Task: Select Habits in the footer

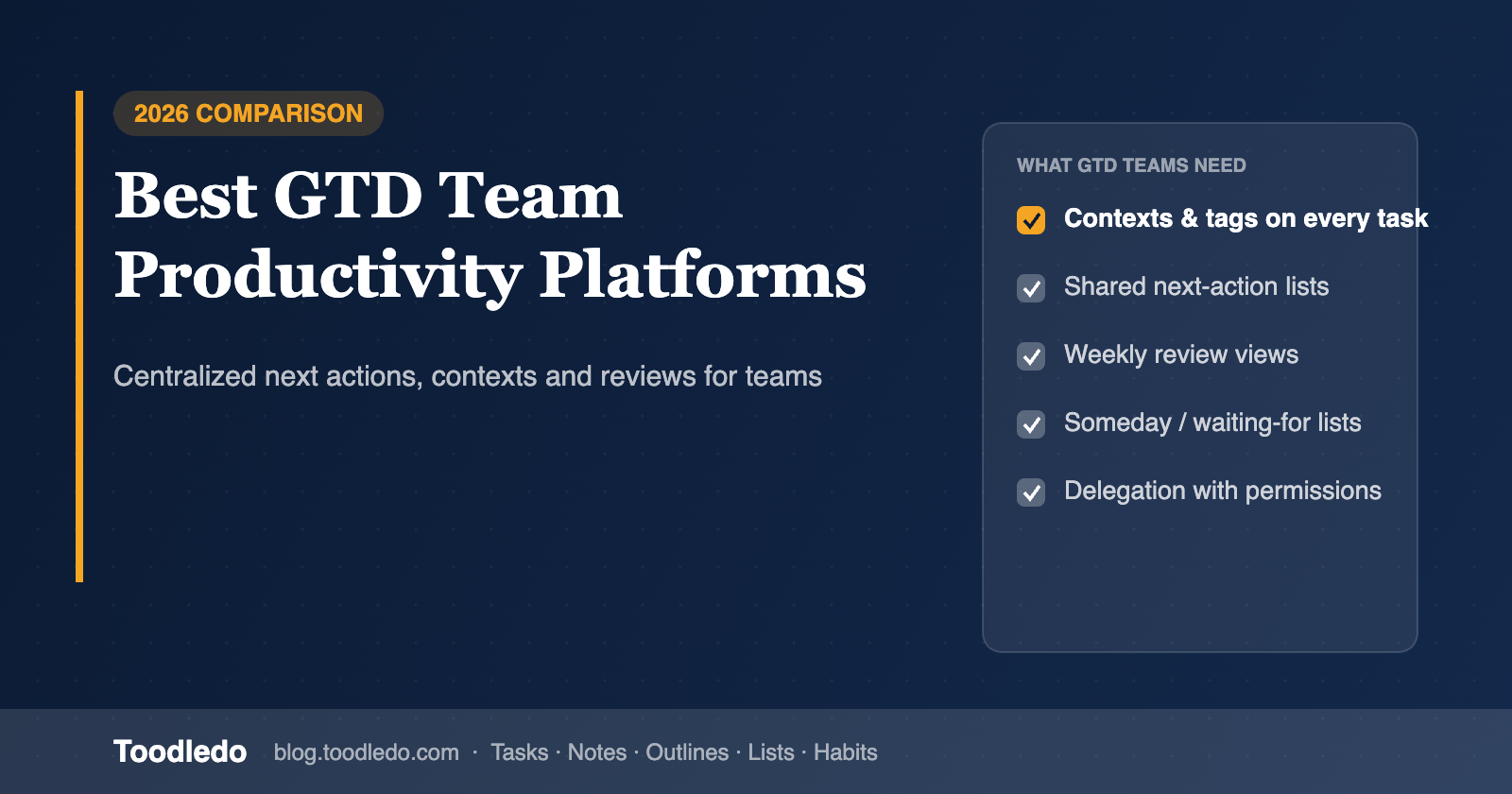Action: pyautogui.click(x=846, y=752)
